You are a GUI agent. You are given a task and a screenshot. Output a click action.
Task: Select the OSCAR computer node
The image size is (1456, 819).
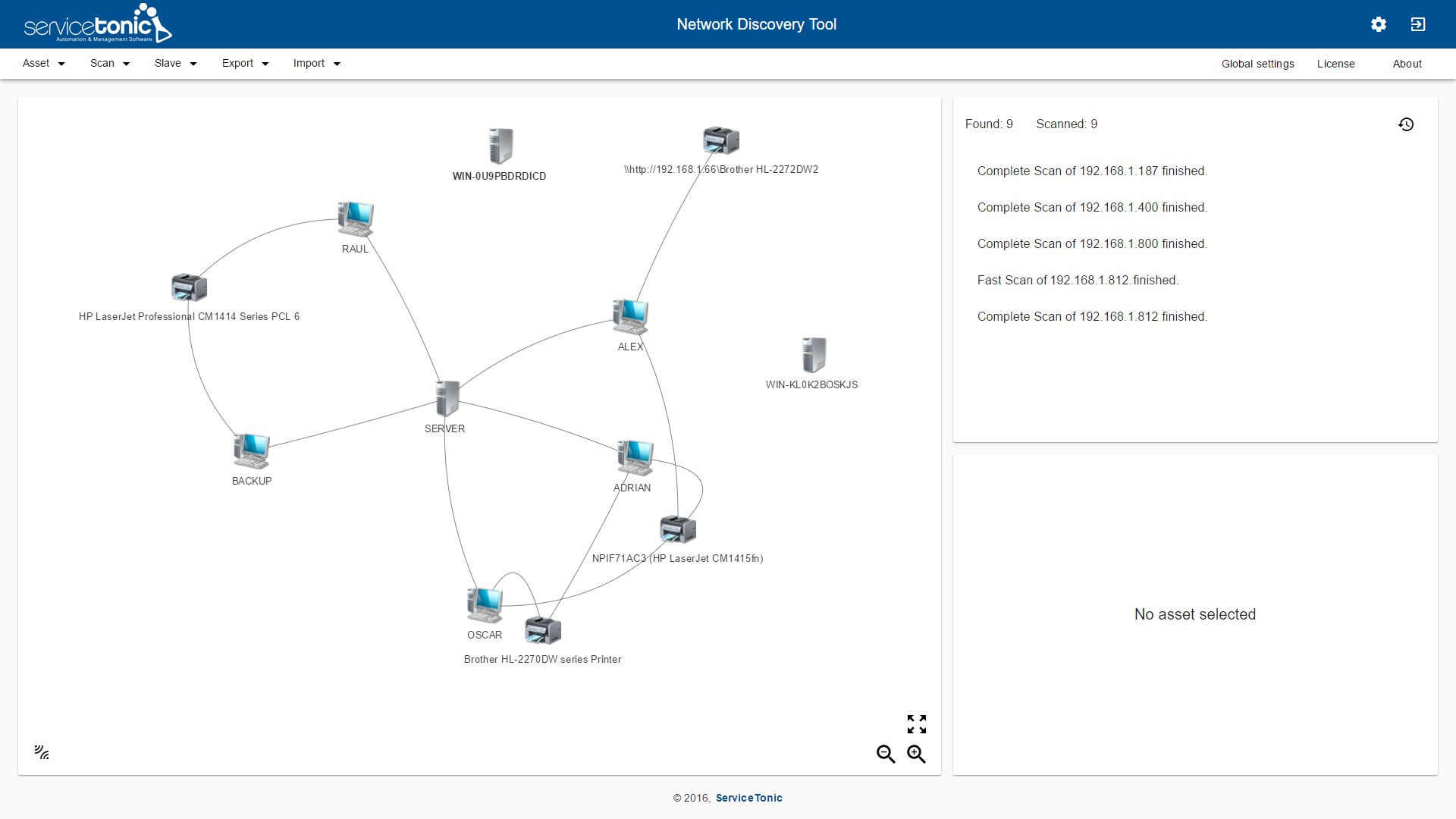pyautogui.click(x=485, y=604)
